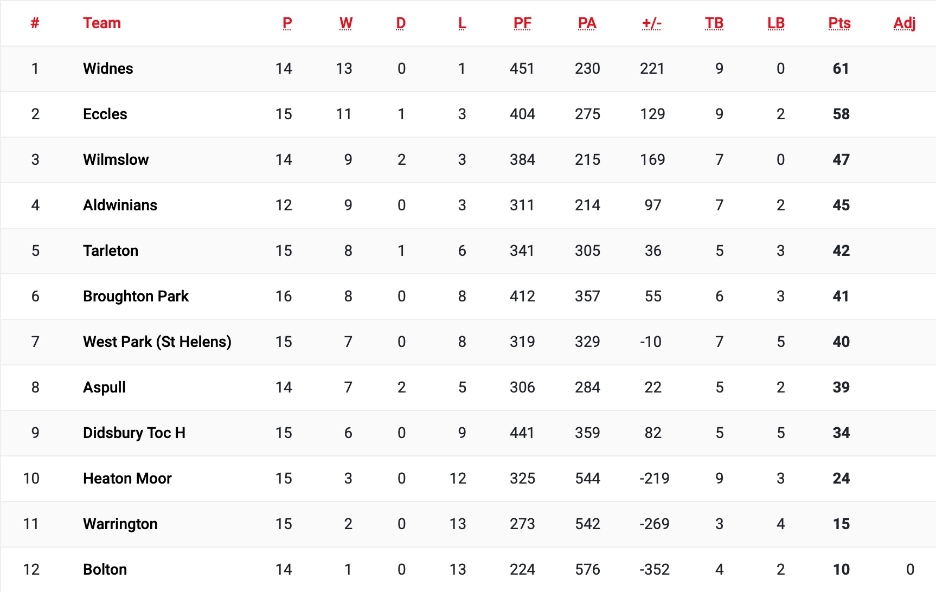Select the Wilmslow team name
The height and width of the screenshot is (592, 936).
tap(116, 160)
